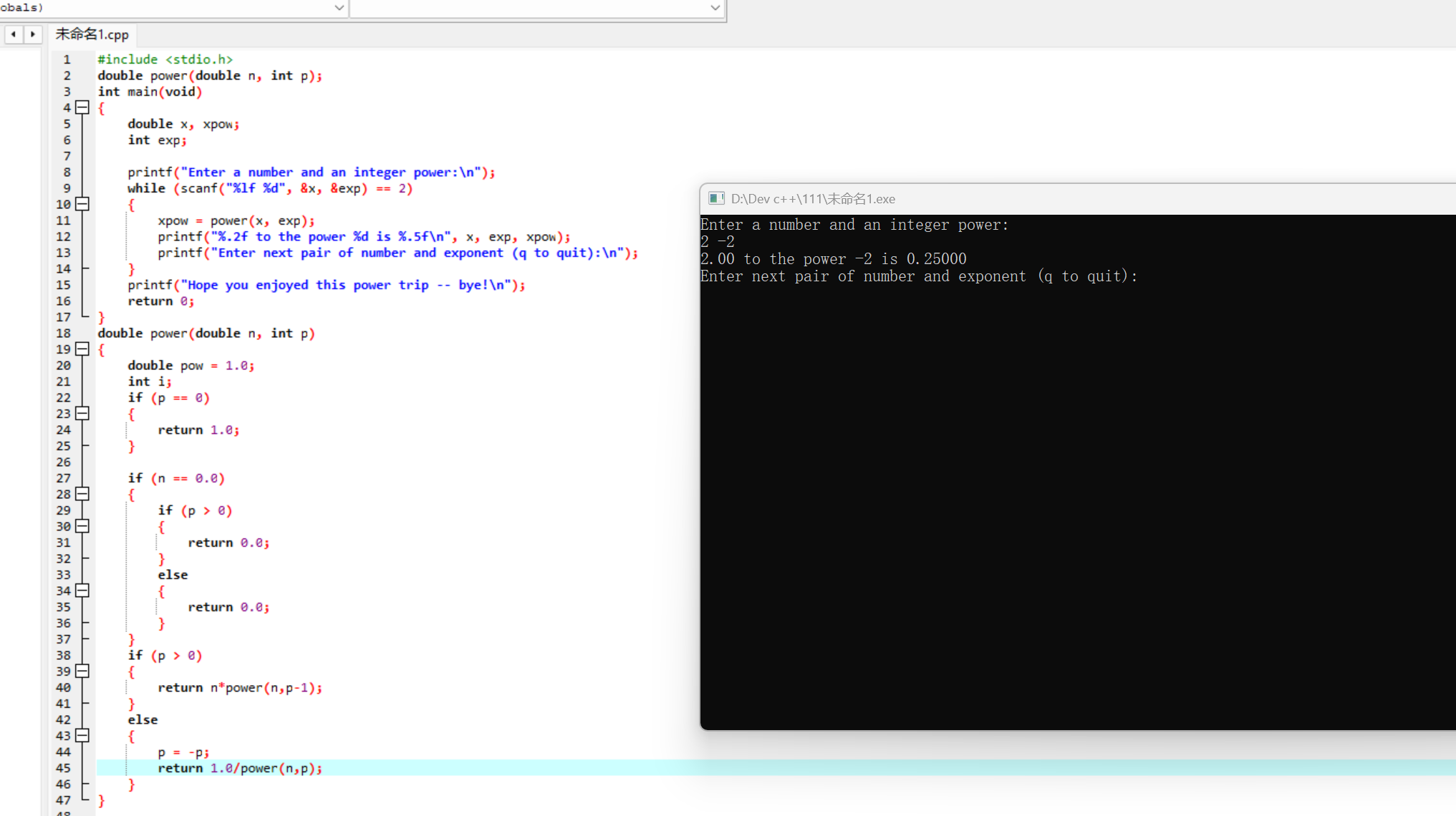Click the 'int main(void)' declaration

coord(150,92)
